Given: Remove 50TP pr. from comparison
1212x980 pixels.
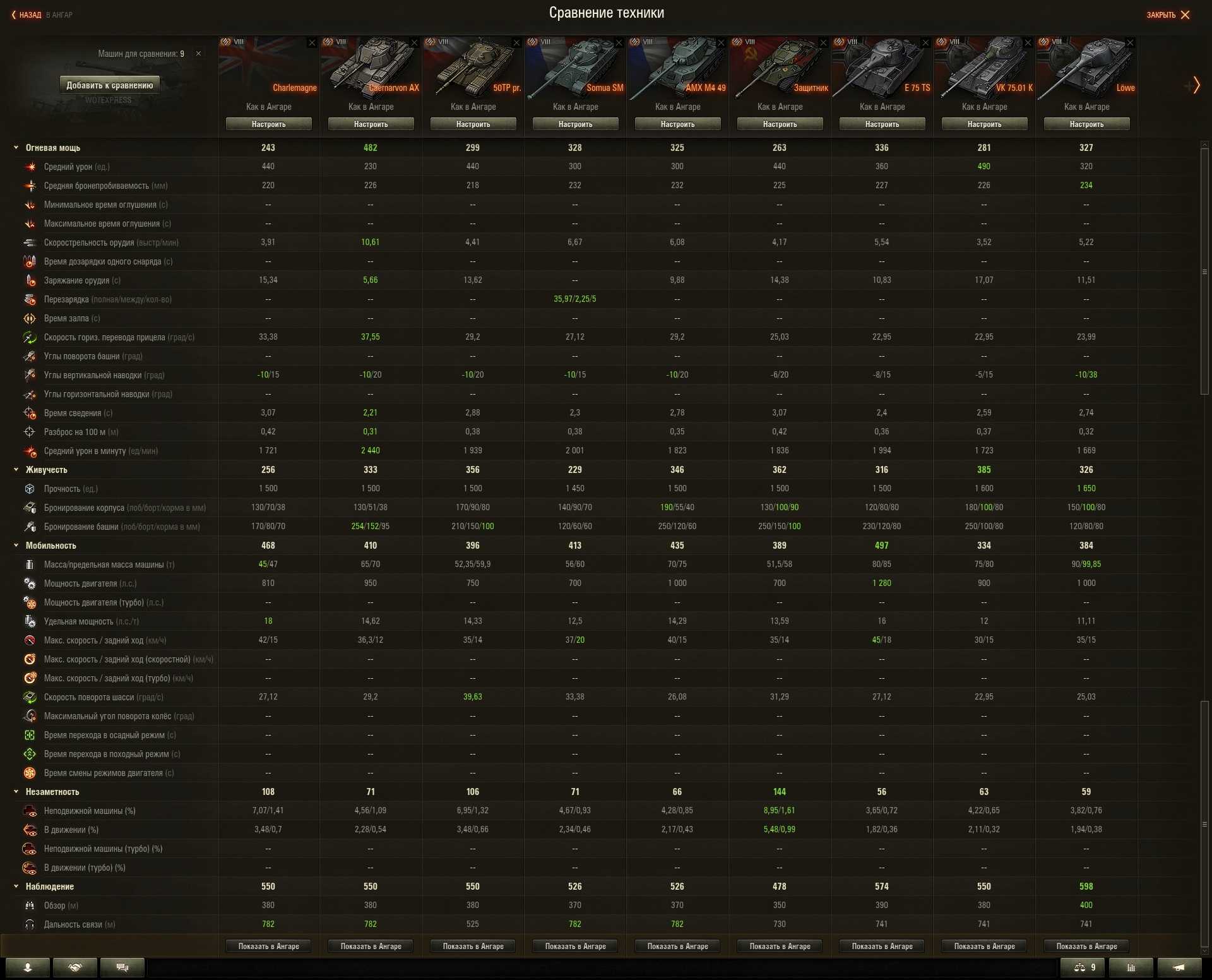Looking at the screenshot, I should tap(516, 43).
